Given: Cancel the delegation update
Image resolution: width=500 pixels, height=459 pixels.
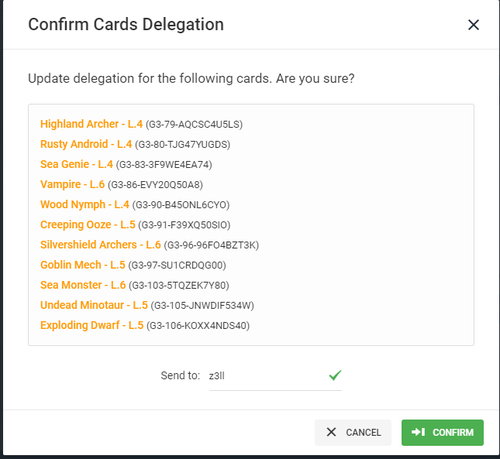Looking at the screenshot, I should point(353,432).
